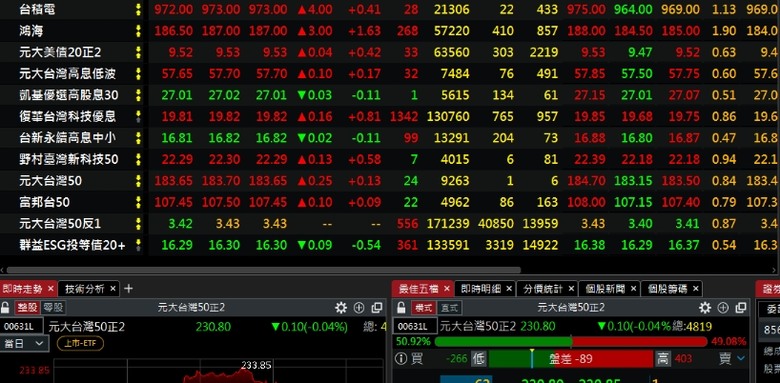This screenshot has width=780, height=383.
Task: Select the 台積電 row name
Action: pyautogui.click(x=37, y=9)
